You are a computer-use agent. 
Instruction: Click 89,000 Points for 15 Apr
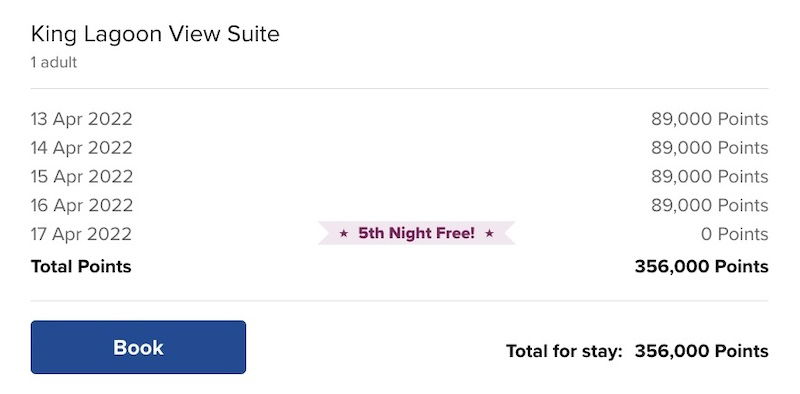click(710, 177)
